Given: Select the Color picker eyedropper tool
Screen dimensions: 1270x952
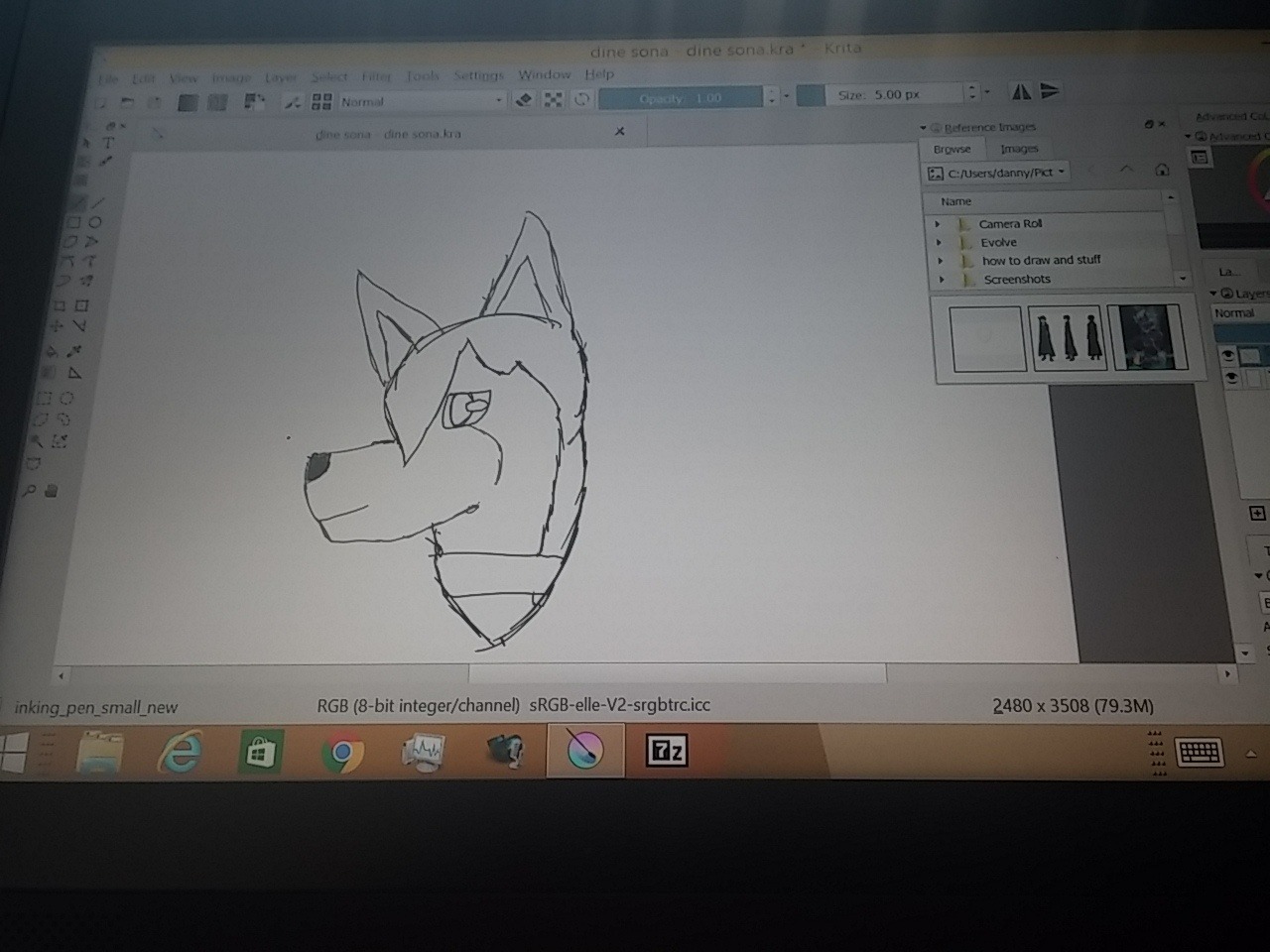Looking at the screenshot, I should pos(73,351).
